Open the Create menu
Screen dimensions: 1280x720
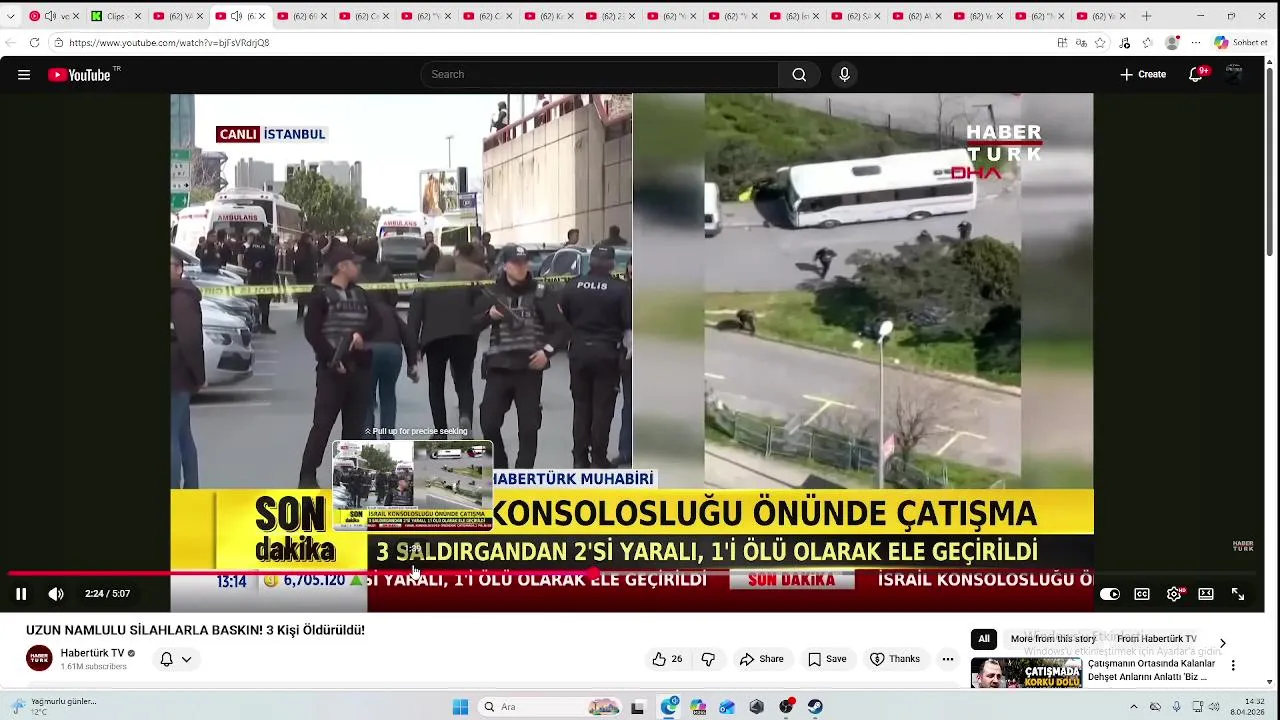click(1143, 75)
